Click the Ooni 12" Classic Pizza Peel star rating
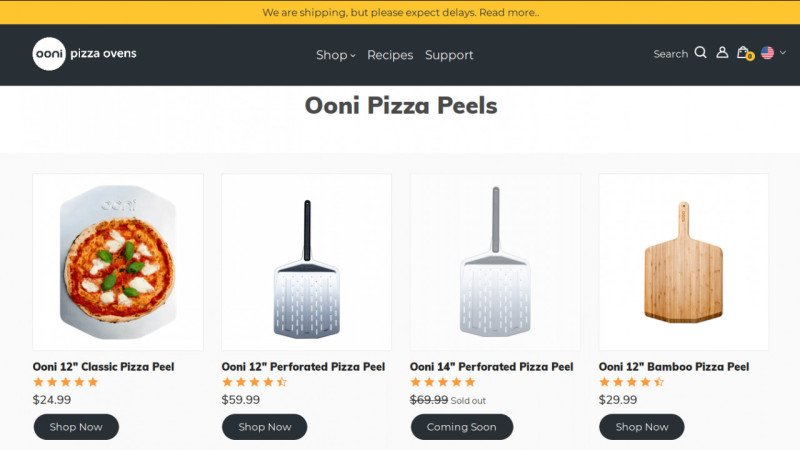Image resolution: width=800 pixels, height=450 pixels. [x=66, y=382]
